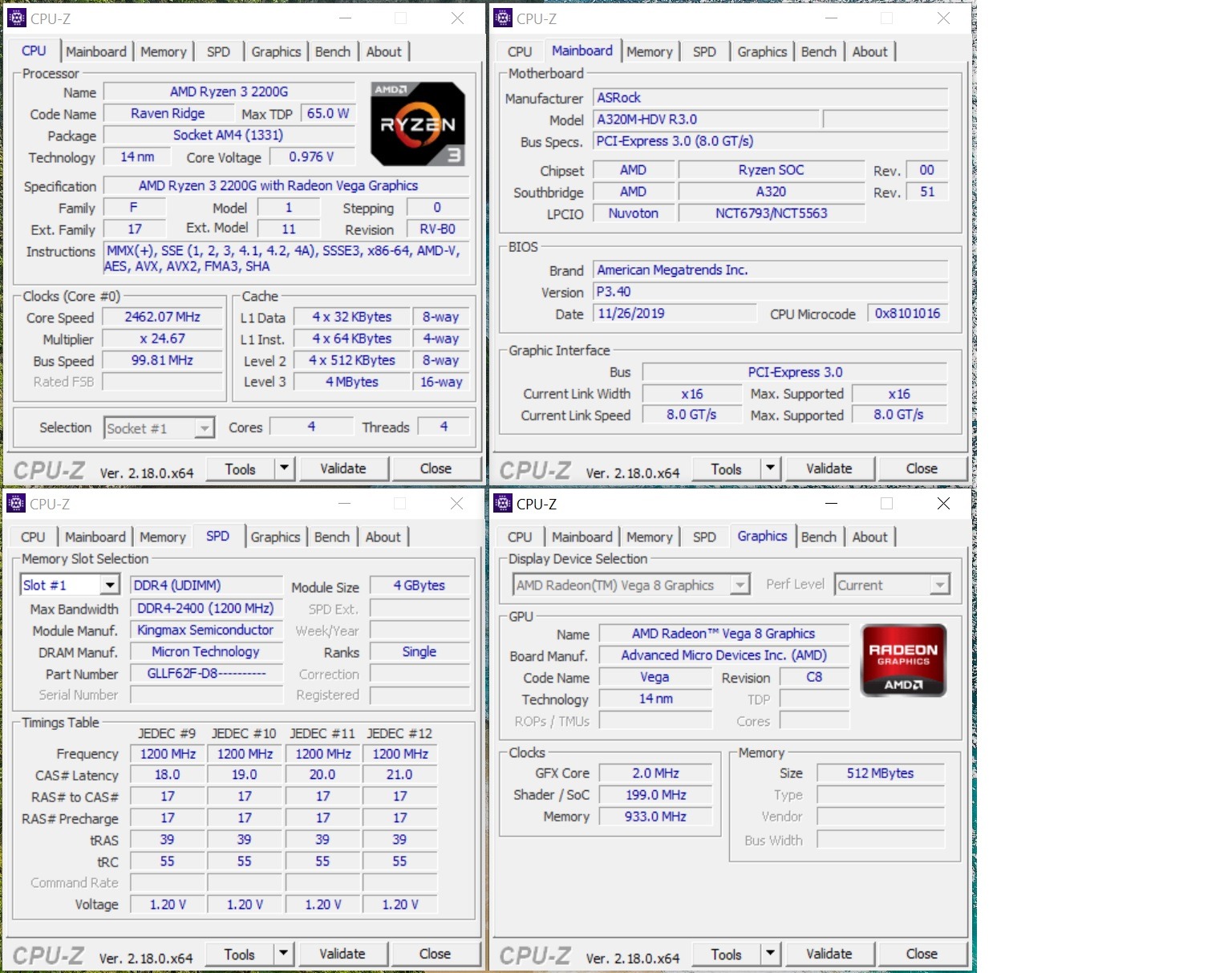Screen dimensions: 1232x973
Task: Close the Graphics CPU-Z window via X
Action: click(943, 504)
